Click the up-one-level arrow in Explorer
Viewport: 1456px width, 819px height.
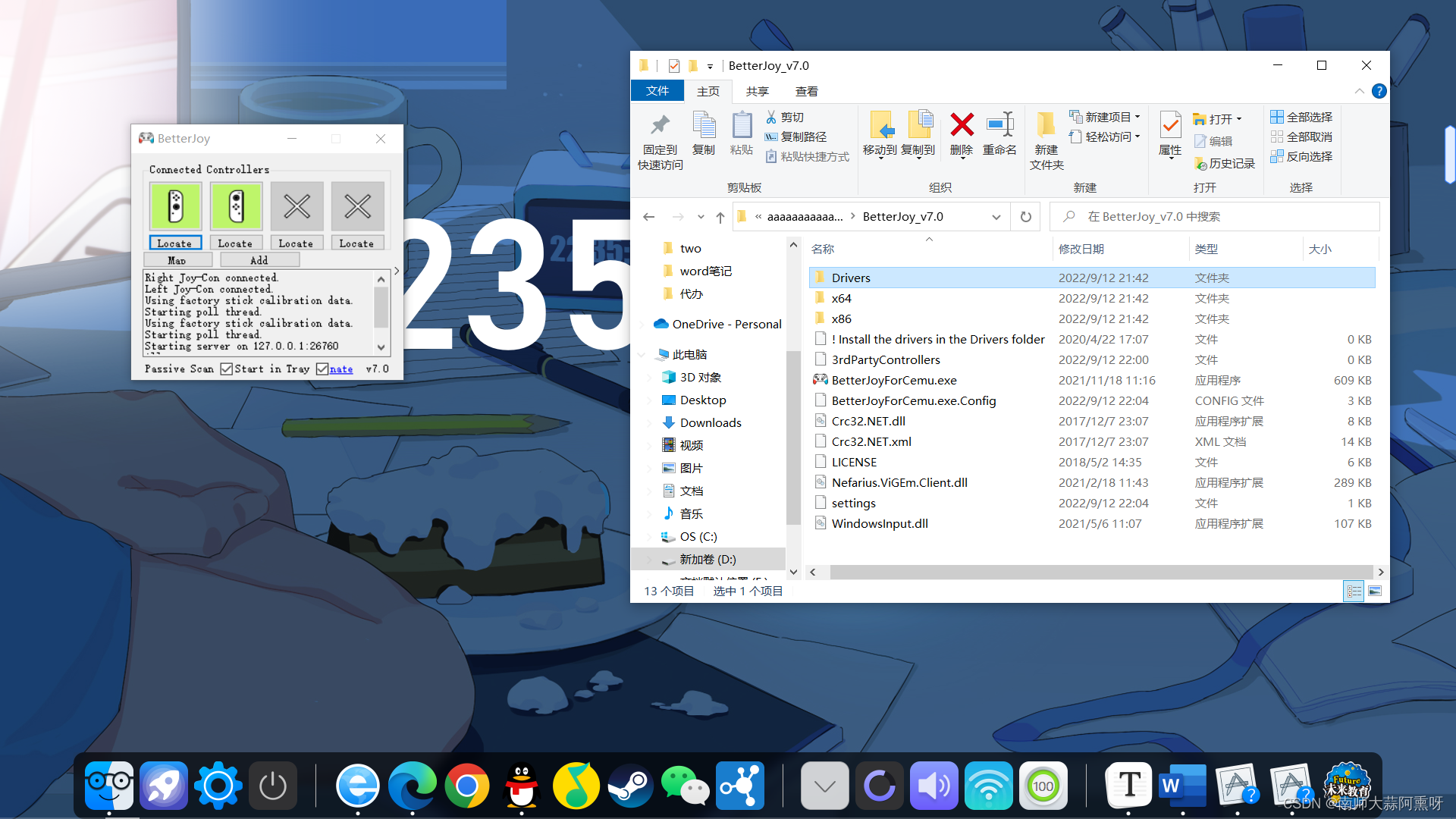click(x=720, y=218)
